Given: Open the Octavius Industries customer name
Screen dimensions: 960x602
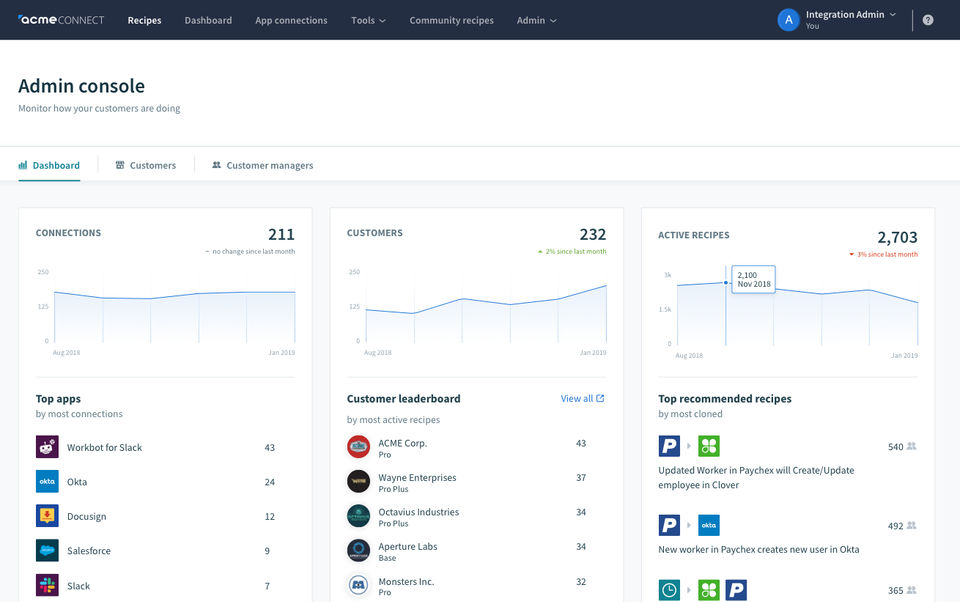Looking at the screenshot, I should (418, 512).
